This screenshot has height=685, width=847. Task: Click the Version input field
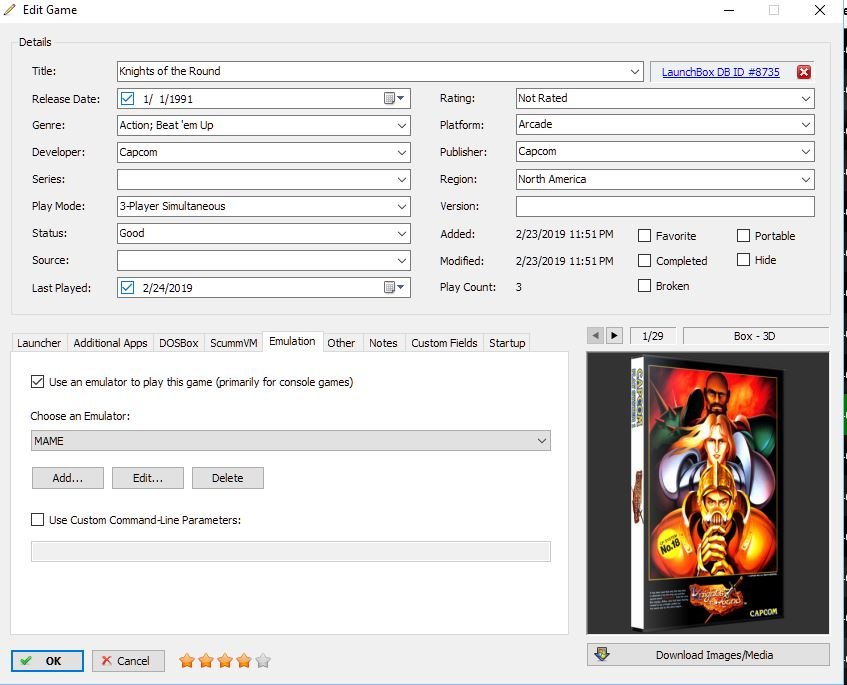click(x=665, y=206)
